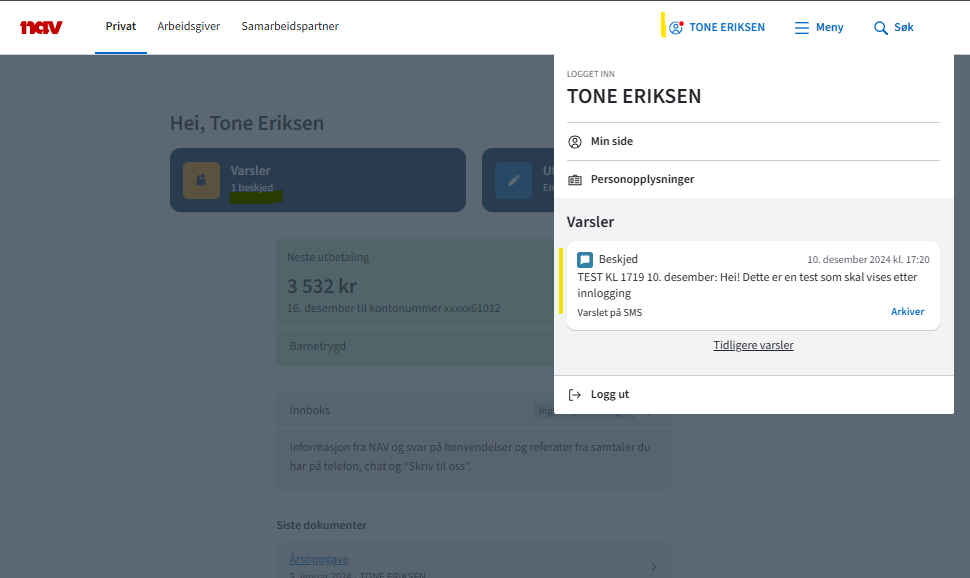Open the Søk search button
The height and width of the screenshot is (578, 970).
894,27
